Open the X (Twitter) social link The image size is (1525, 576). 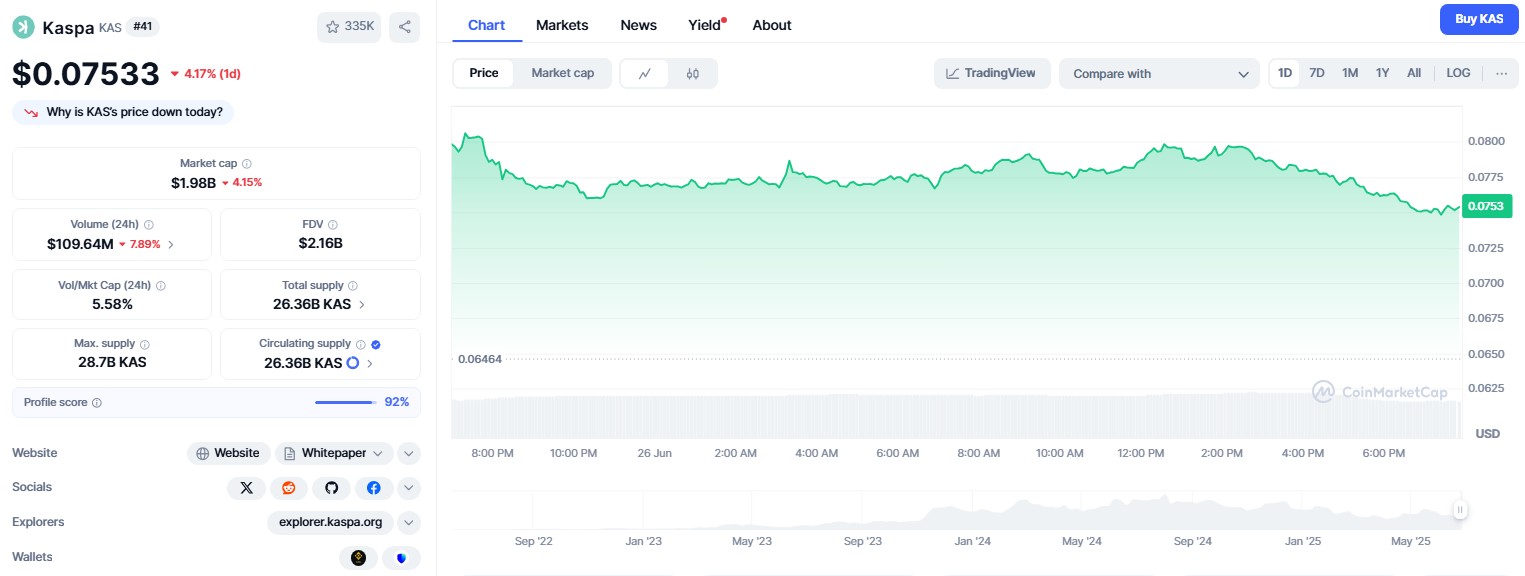(x=246, y=488)
